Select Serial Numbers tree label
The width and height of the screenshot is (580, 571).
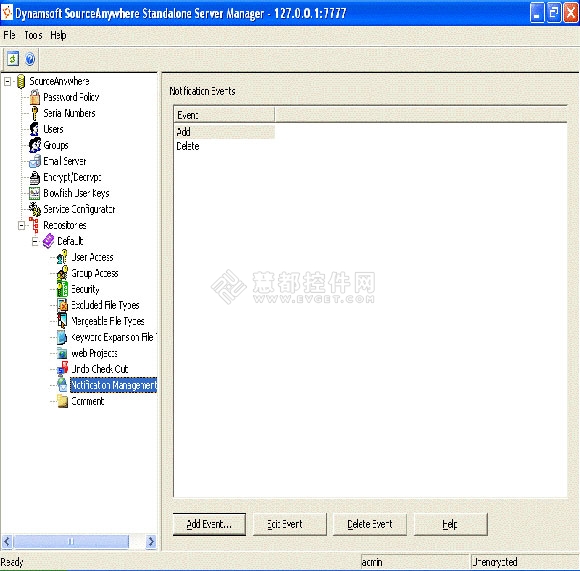(70, 113)
